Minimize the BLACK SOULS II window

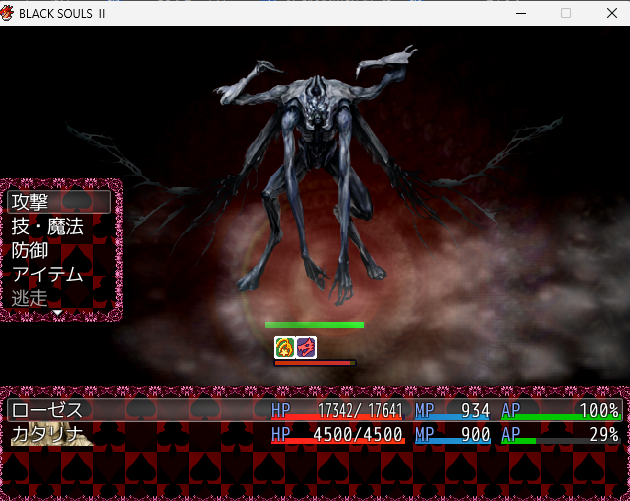(x=521, y=13)
